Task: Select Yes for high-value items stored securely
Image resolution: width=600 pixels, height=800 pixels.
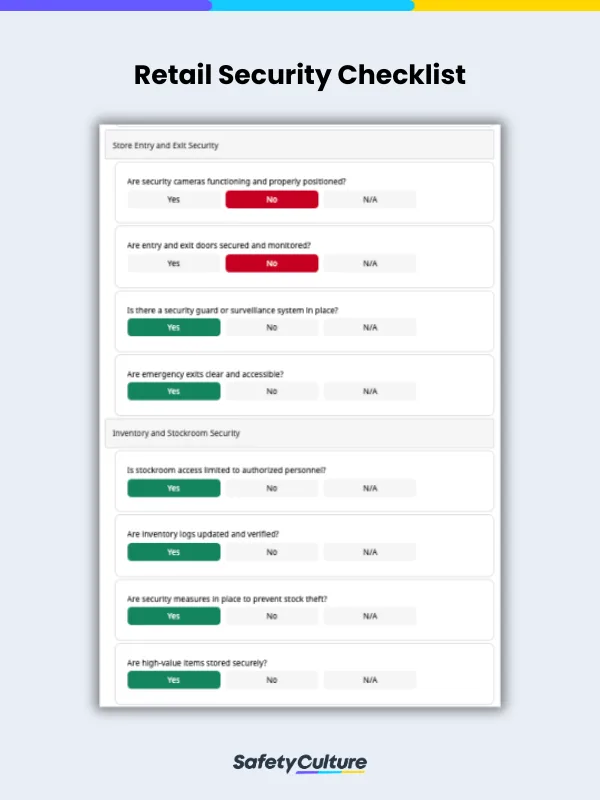Action: click(x=173, y=680)
